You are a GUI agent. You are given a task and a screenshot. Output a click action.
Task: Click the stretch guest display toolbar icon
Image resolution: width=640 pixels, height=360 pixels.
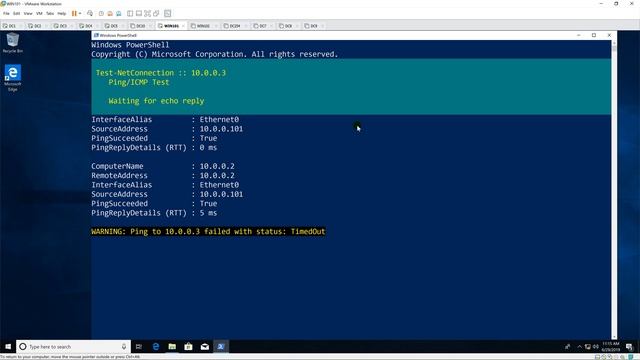[167, 13]
